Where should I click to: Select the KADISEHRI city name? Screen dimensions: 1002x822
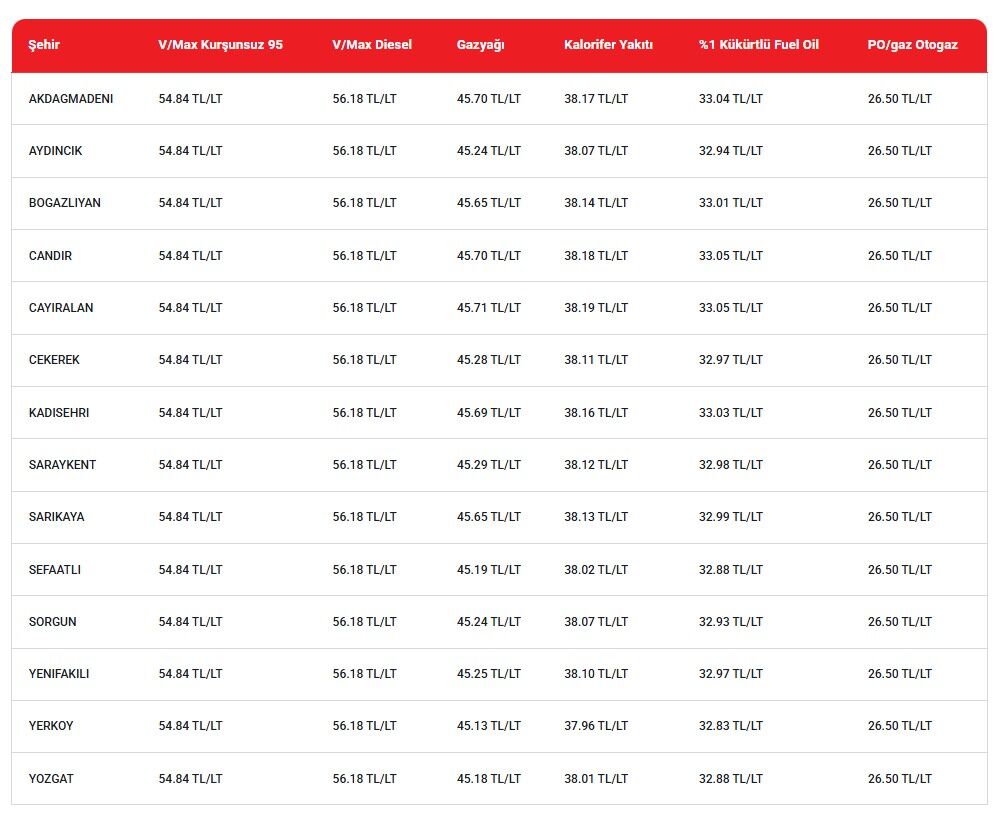pyautogui.click(x=59, y=413)
